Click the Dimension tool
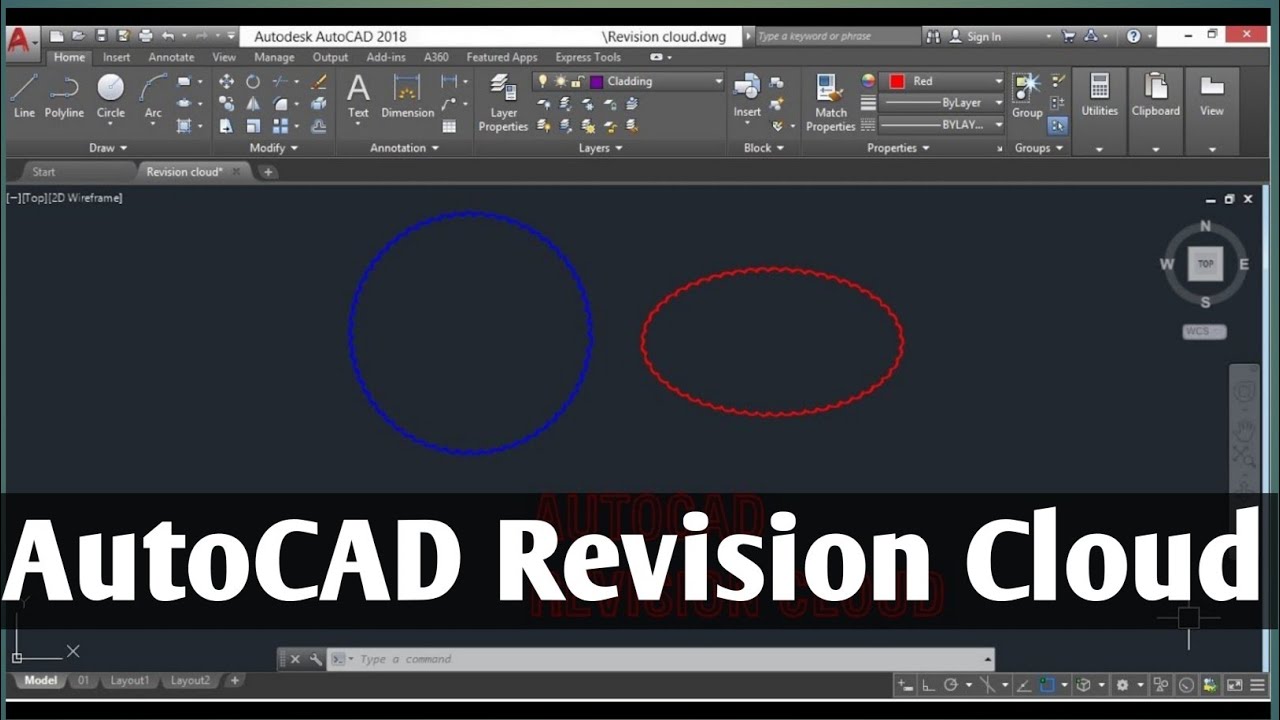1280x720 pixels. coord(407,96)
